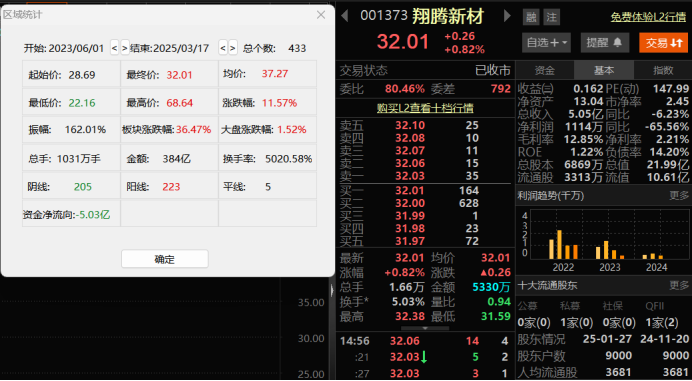Click 2024 bars in profit trend chart

(x=653, y=256)
